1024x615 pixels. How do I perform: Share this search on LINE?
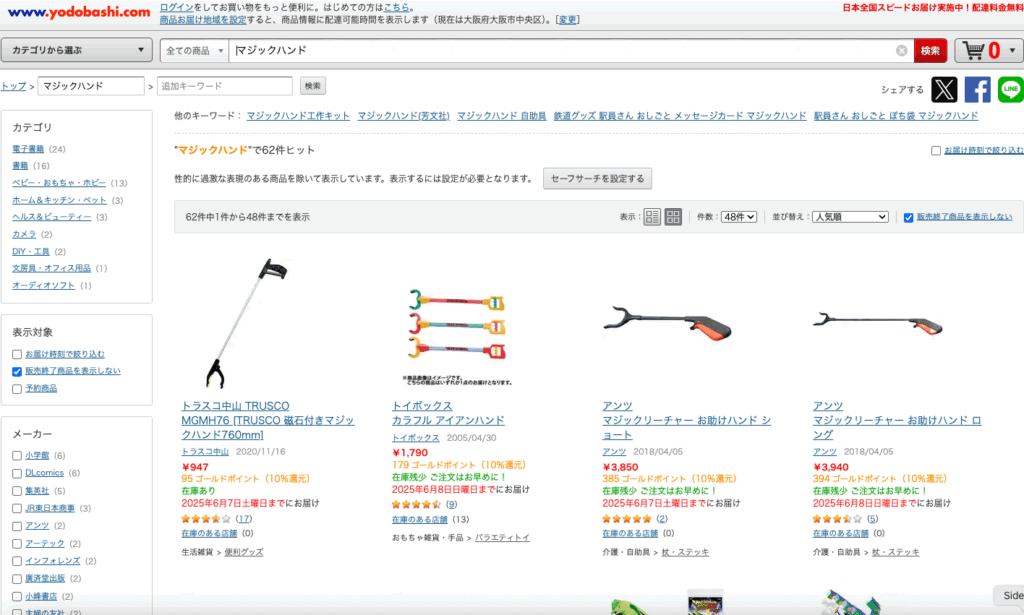(x=1010, y=89)
